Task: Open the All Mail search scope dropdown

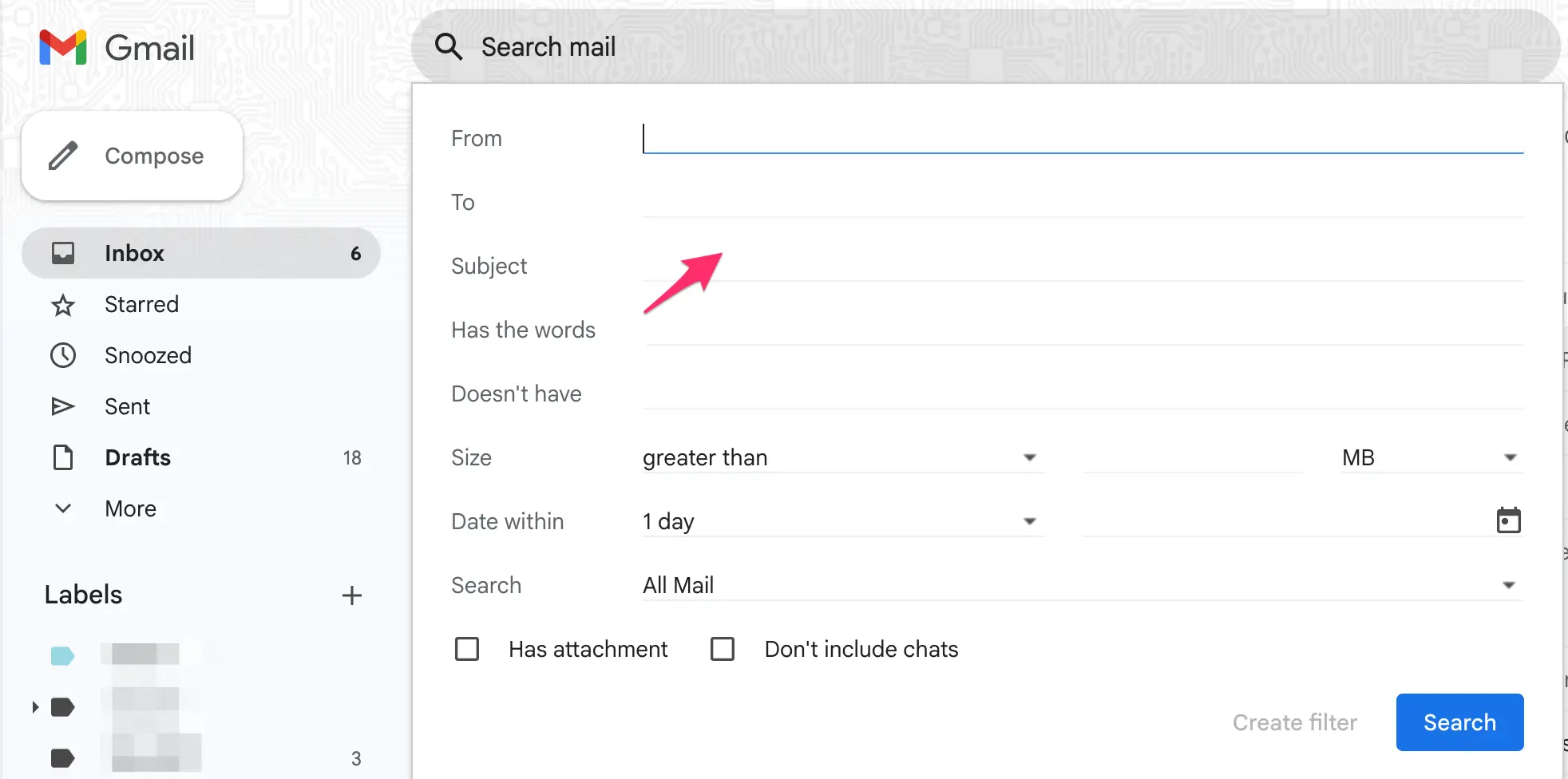Action: click(1509, 584)
